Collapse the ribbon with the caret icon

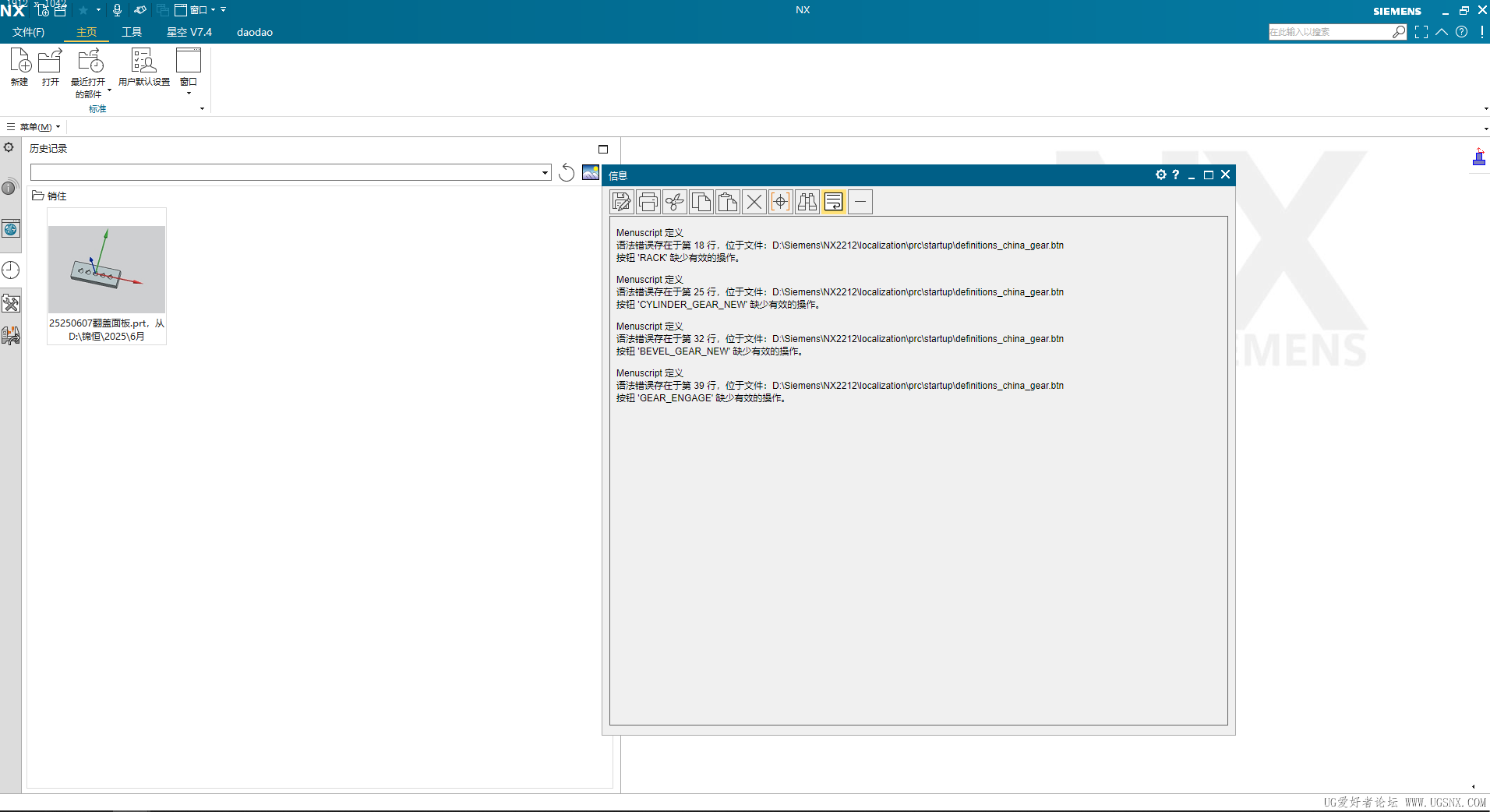coord(1442,32)
